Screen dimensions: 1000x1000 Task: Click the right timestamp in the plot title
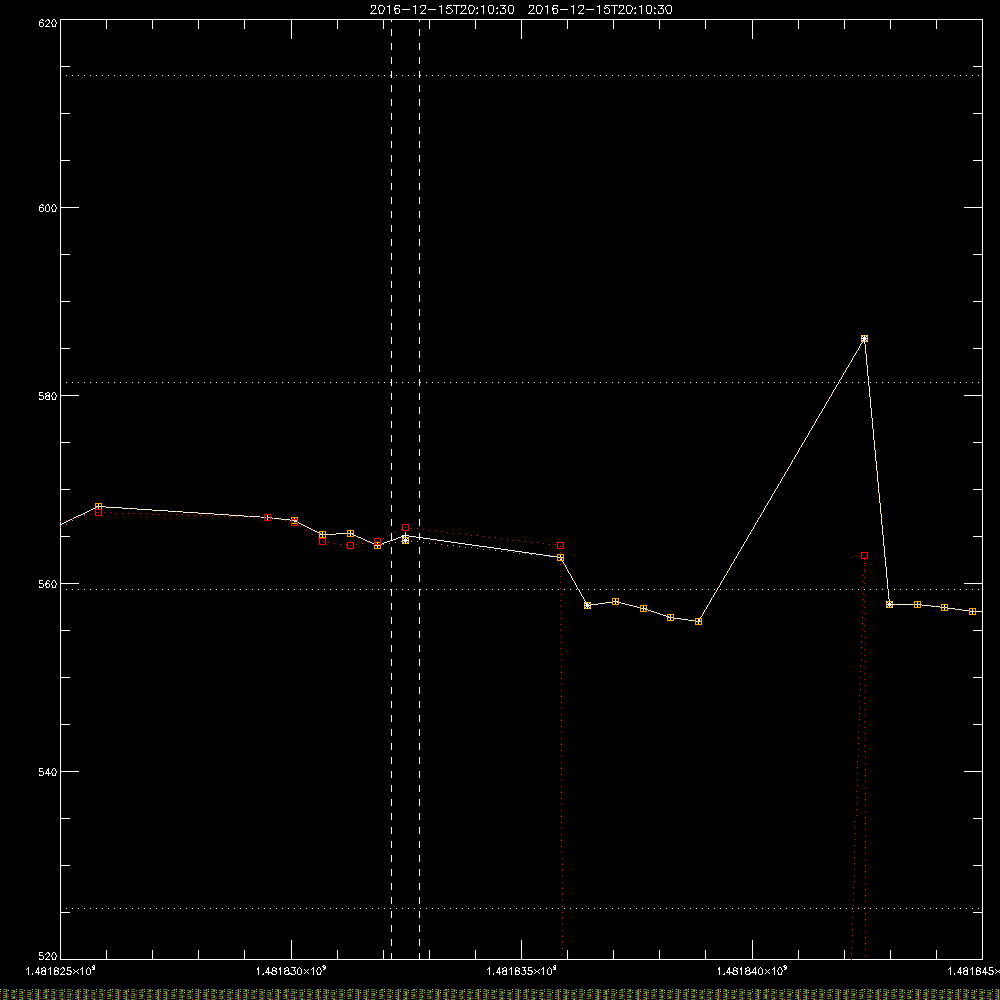click(x=600, y=10)
